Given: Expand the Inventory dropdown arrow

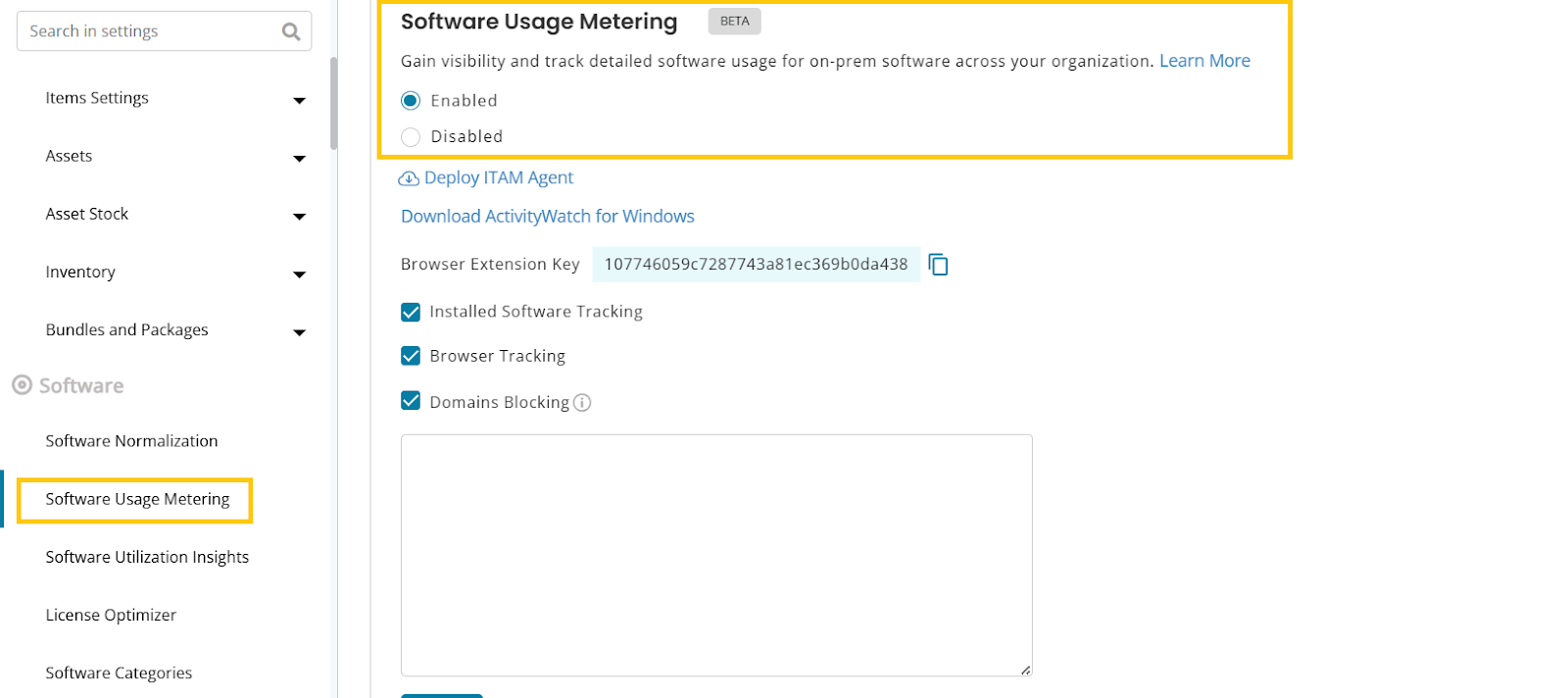Looking at the screenshot, I should [x=299, y=274].
